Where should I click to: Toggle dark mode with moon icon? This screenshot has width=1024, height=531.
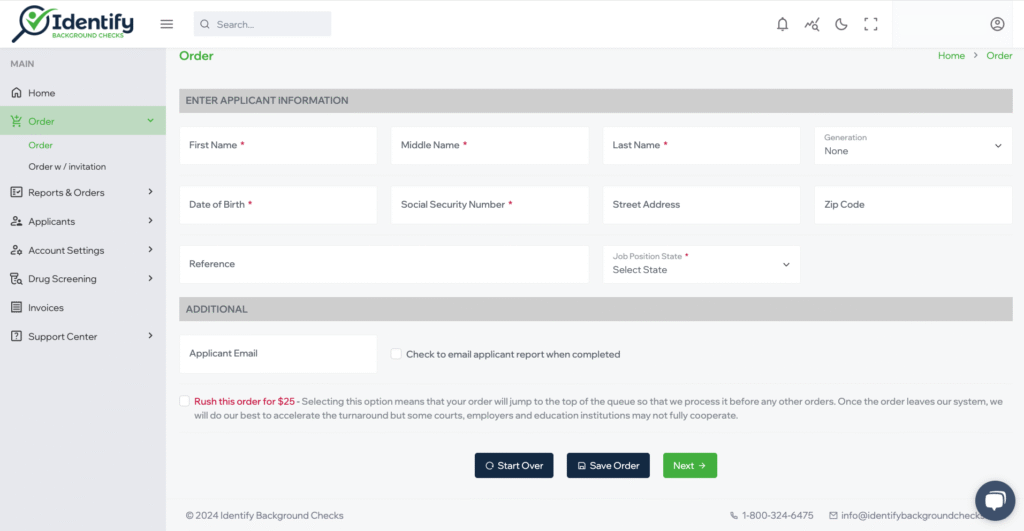pos(841,24)
